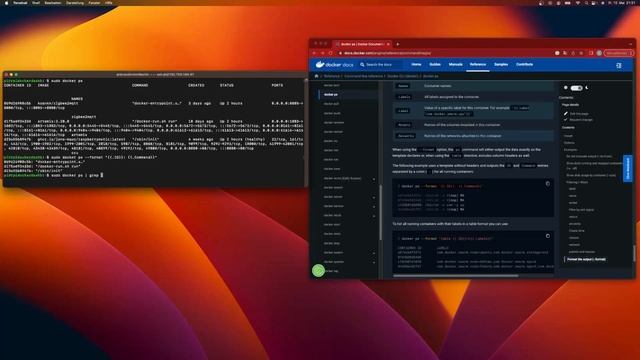The width and height of the screenshot is (640, 360).
Task: Expand the docker swarm sidebar item
Action: point(374,253)
